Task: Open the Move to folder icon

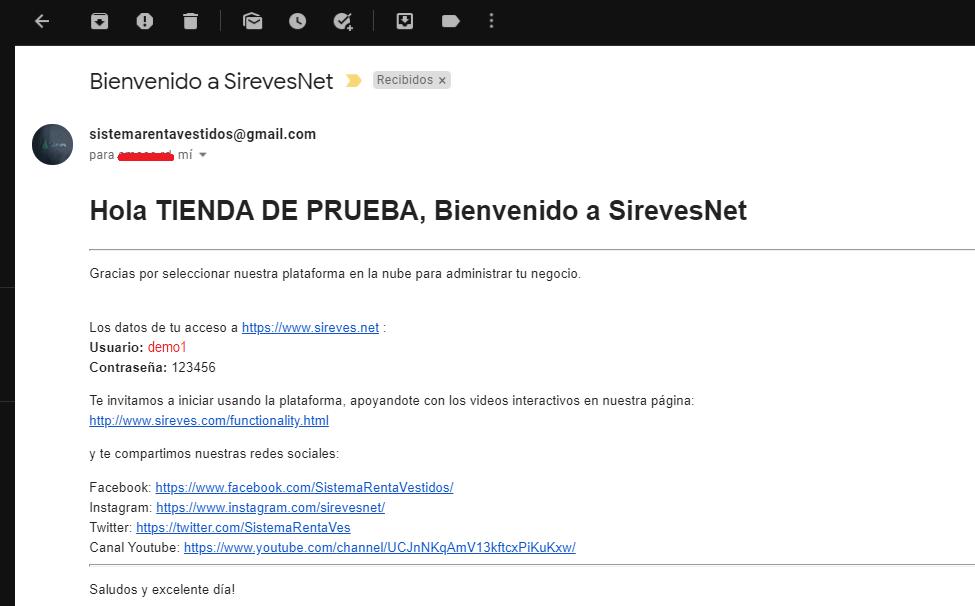Action: (x=404, y=21)
